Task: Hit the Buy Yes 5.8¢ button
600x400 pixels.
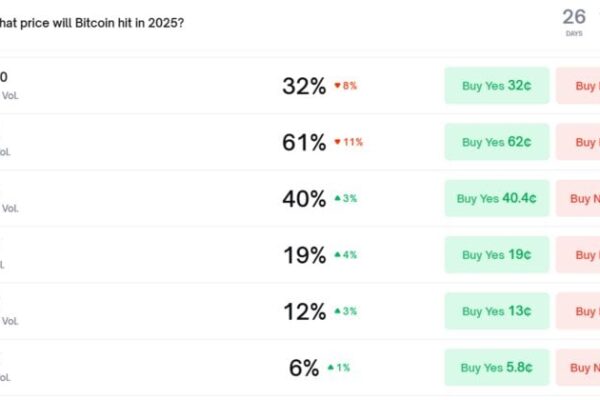Action: 496,368
